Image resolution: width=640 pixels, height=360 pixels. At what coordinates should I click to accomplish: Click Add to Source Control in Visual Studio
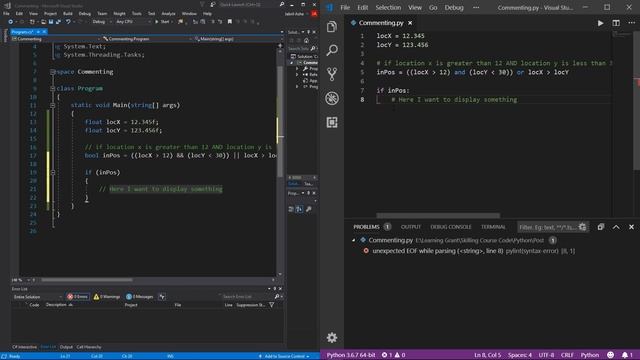pos(284,356)
